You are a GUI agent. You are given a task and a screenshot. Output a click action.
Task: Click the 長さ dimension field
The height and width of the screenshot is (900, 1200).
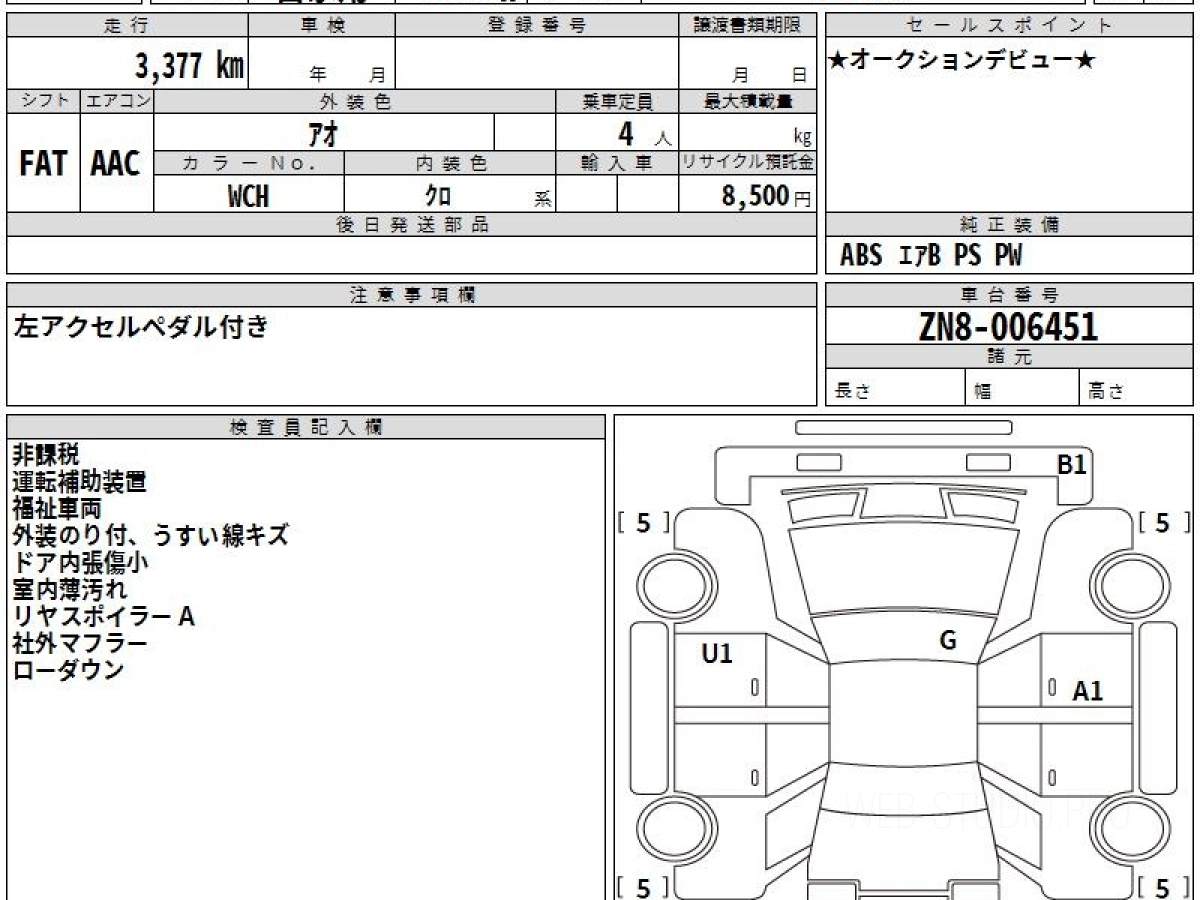[x=896, y=388]
